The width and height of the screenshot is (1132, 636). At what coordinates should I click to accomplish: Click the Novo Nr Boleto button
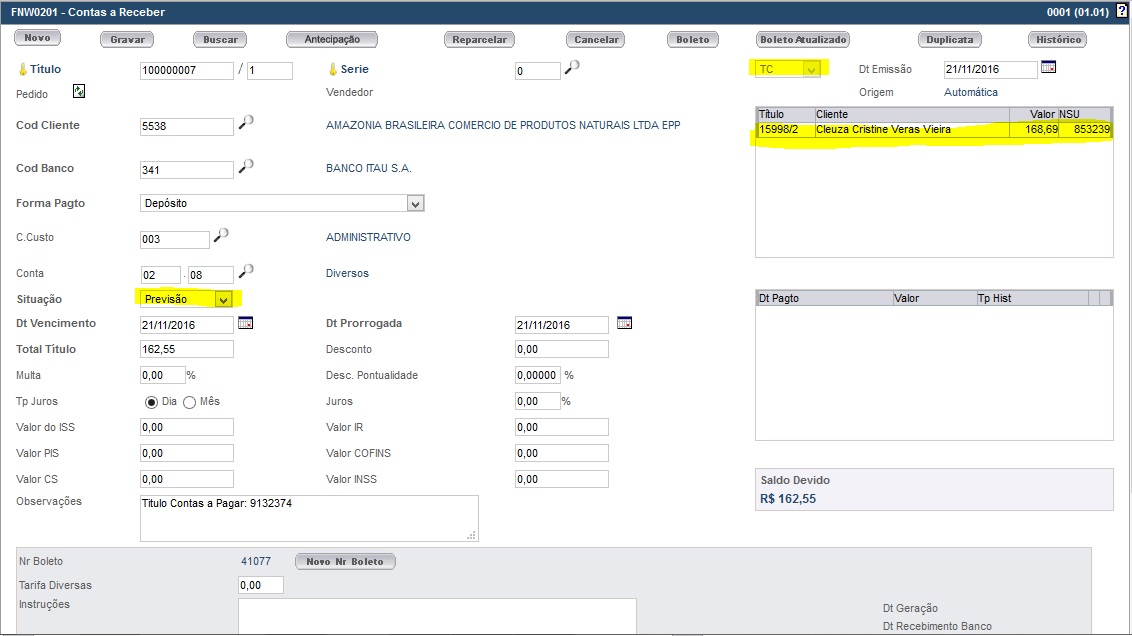tap(345, 562)
